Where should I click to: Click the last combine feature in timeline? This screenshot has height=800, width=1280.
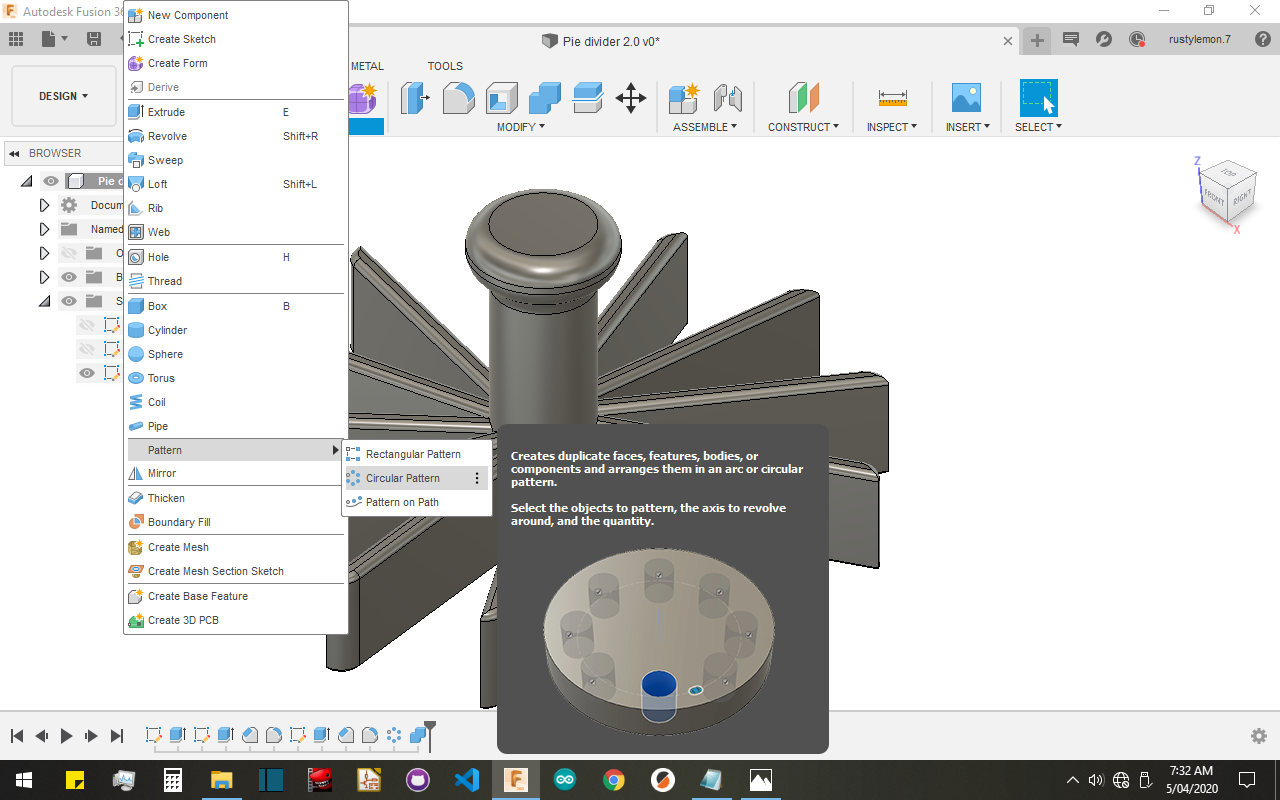point(418,736)
